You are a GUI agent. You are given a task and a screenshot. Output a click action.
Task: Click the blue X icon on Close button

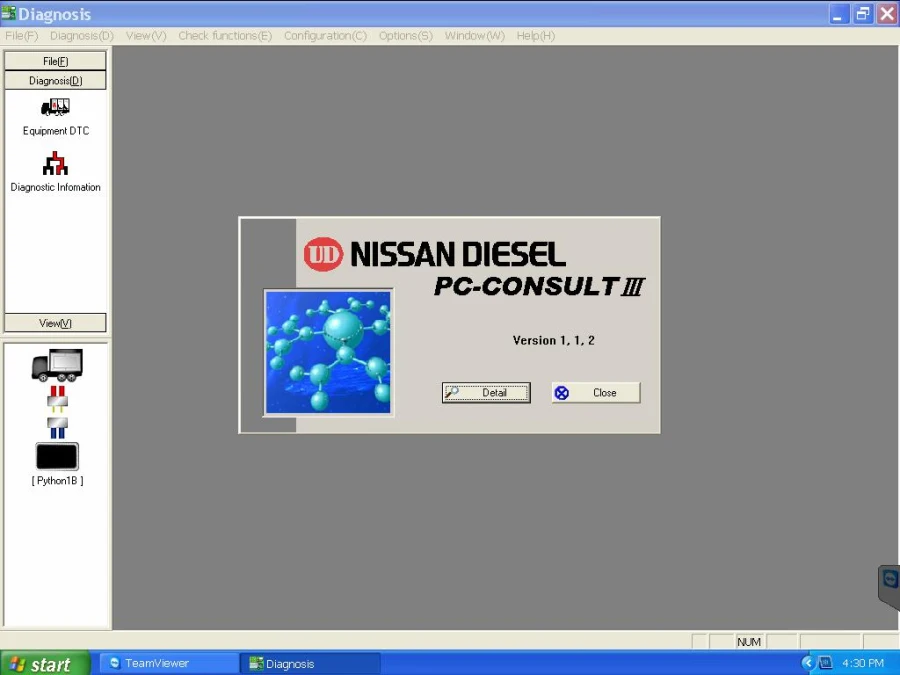561,393
